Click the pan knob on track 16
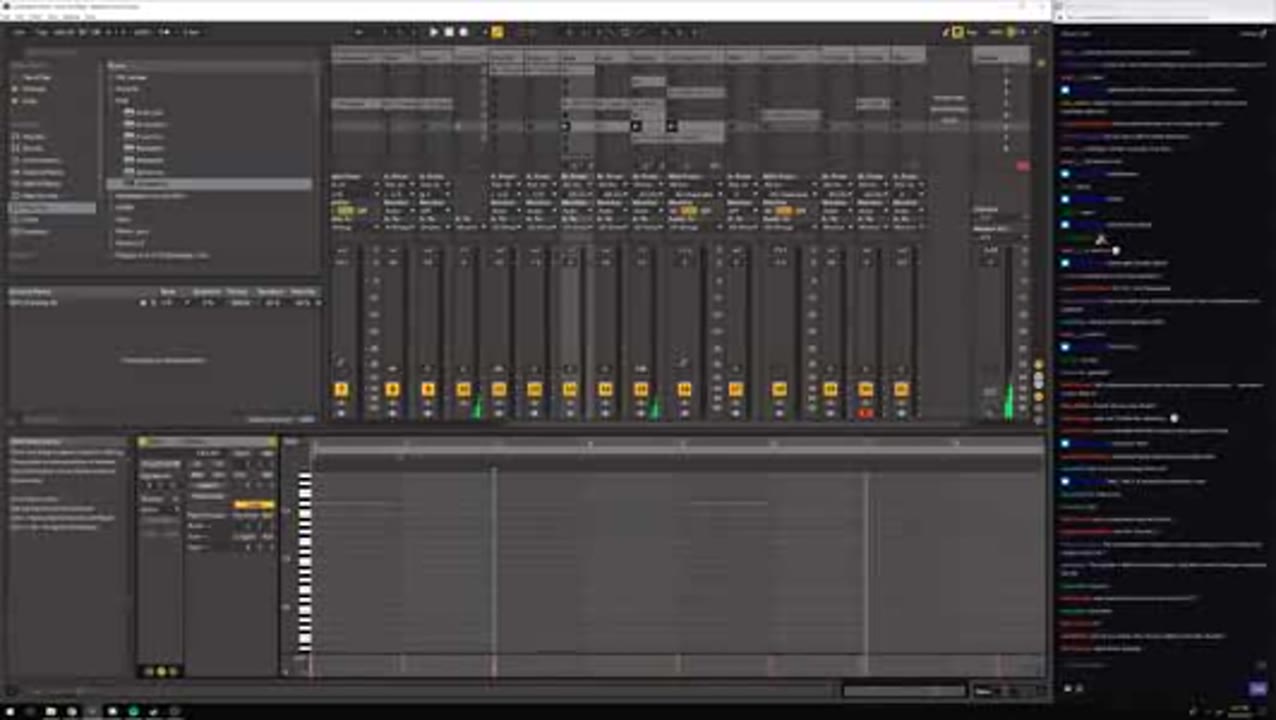Viewport: 1276px width, 720px height. point(684,363)
